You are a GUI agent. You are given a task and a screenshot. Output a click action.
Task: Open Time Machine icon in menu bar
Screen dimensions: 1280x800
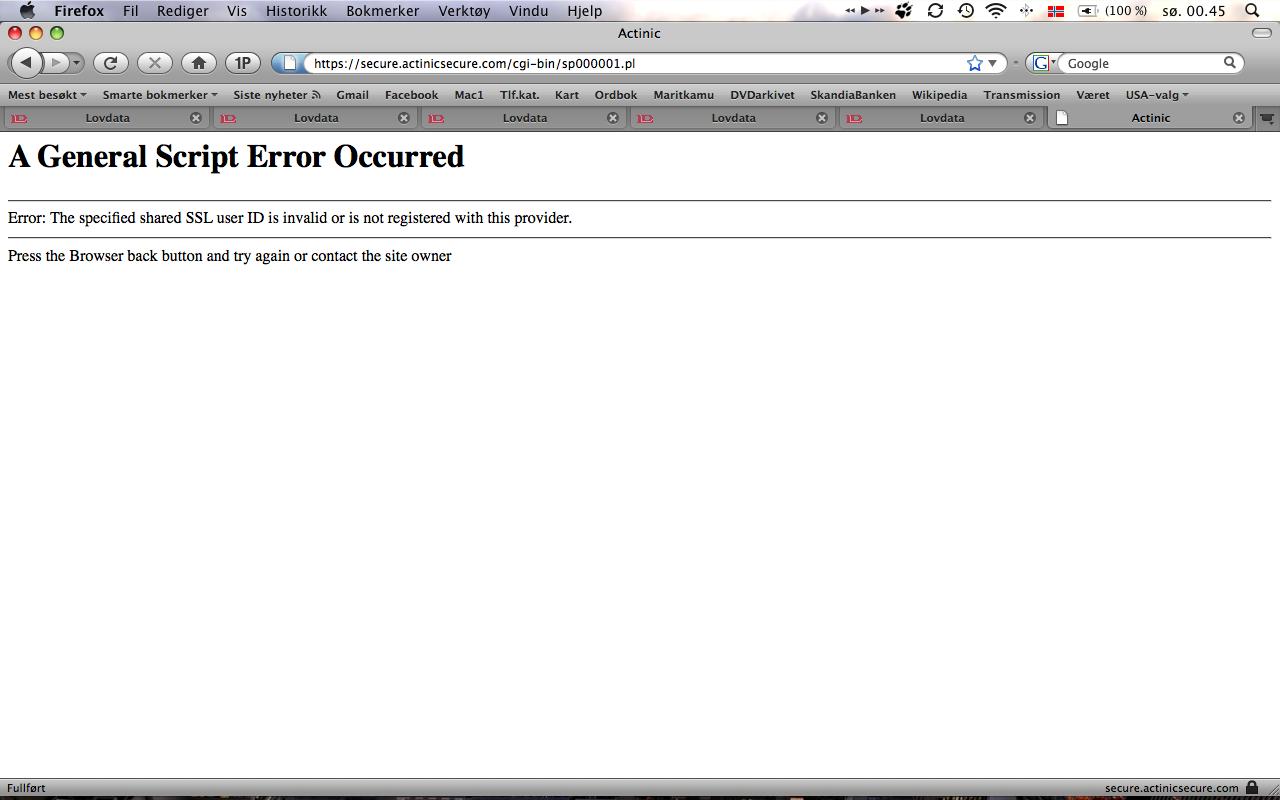coord(965,11)
